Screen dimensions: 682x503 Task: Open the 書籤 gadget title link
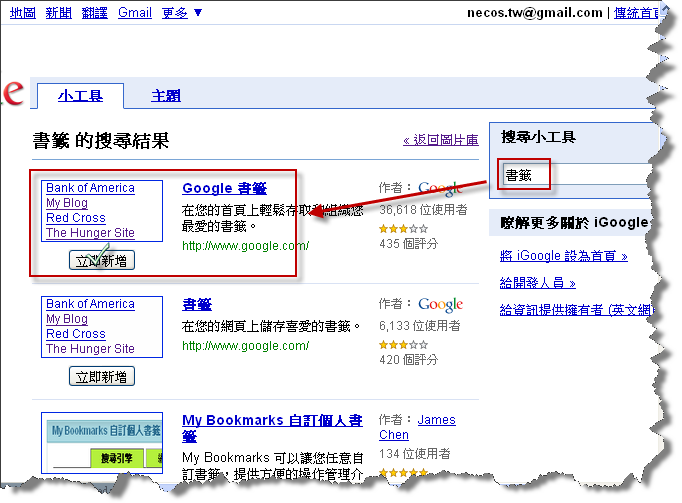coord(197,304)
